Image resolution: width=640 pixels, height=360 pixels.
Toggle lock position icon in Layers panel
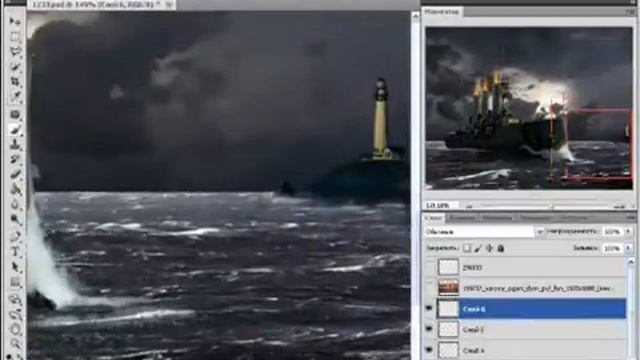click(489, 248)
